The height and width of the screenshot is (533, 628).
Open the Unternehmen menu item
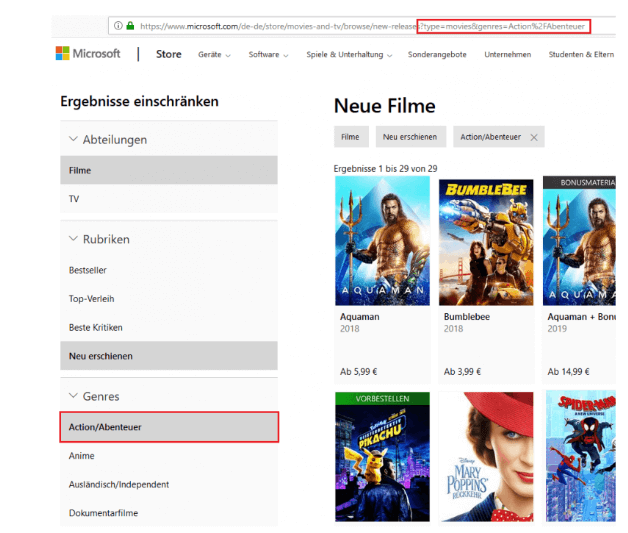(x=507, y=54)
